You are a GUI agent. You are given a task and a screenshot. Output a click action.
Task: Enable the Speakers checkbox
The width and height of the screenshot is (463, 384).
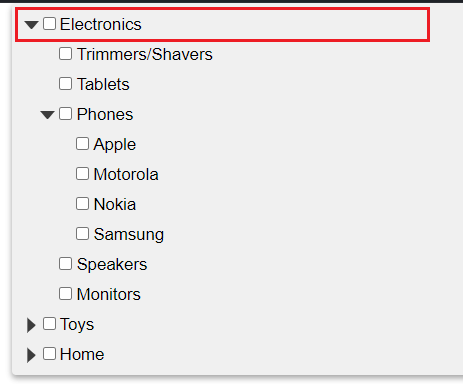tap(65, 264)
